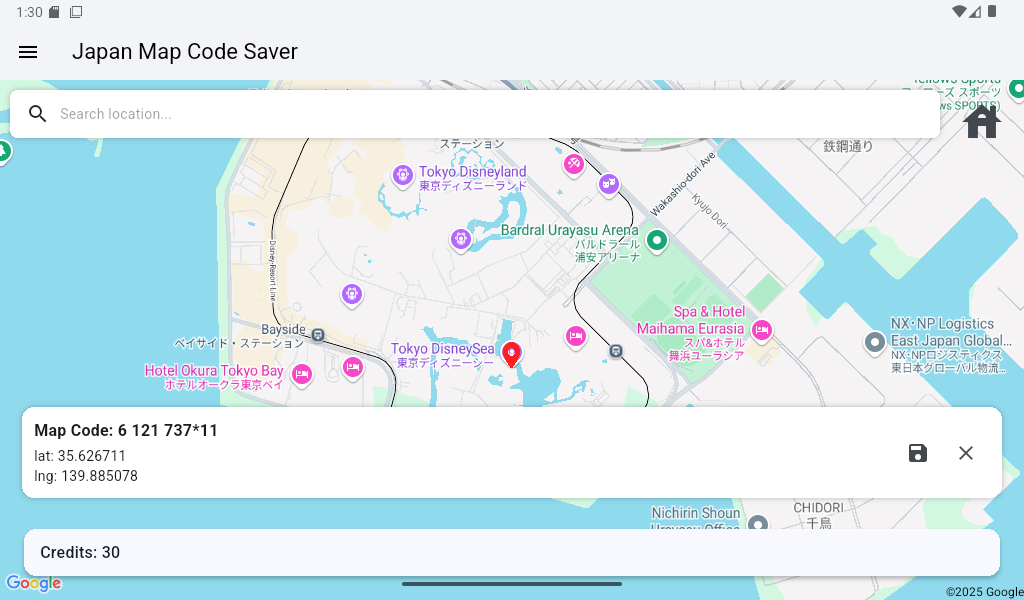The height and width of the screenshot is (600, 1024).
Task: Select the red location pin marker
Action: coord(511,354)
